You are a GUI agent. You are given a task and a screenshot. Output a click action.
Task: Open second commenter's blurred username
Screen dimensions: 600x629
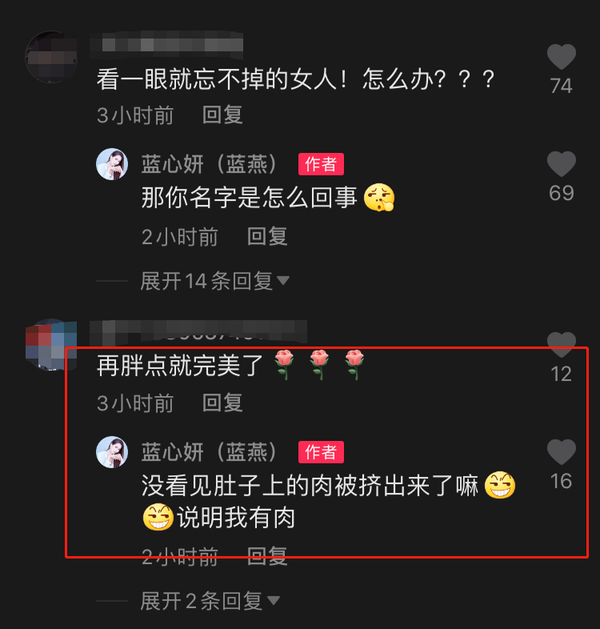tap(198, 332)
